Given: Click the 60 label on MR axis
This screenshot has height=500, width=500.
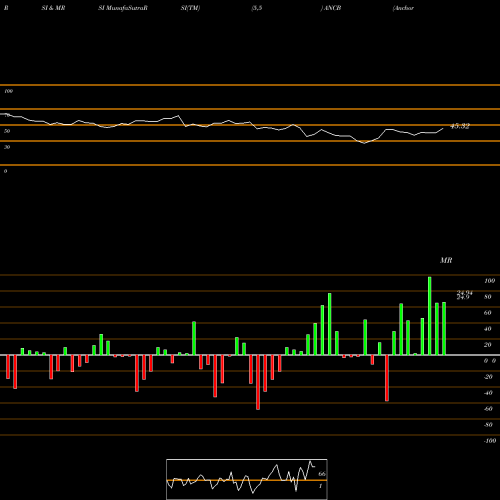Looking at the screenshot, I should pyautogui.click(x=488, y=313).
